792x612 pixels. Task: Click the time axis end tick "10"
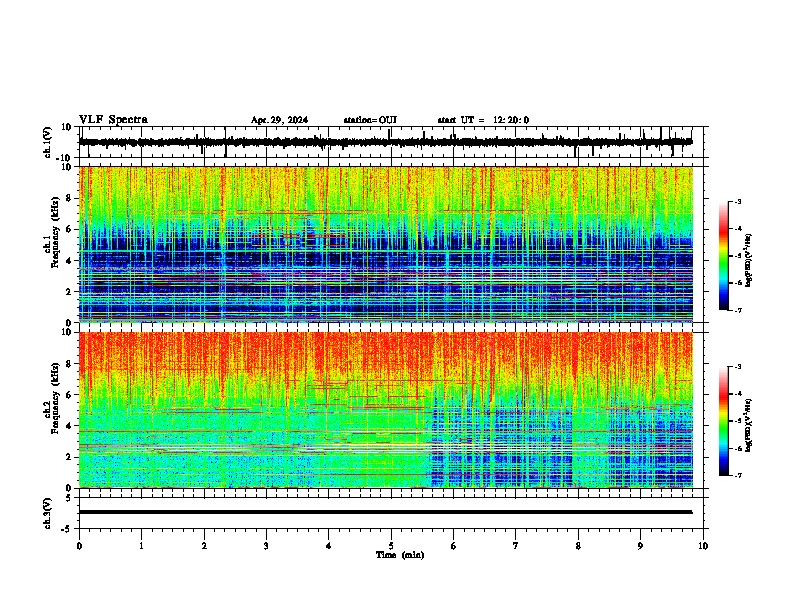(x=703, y=546)
